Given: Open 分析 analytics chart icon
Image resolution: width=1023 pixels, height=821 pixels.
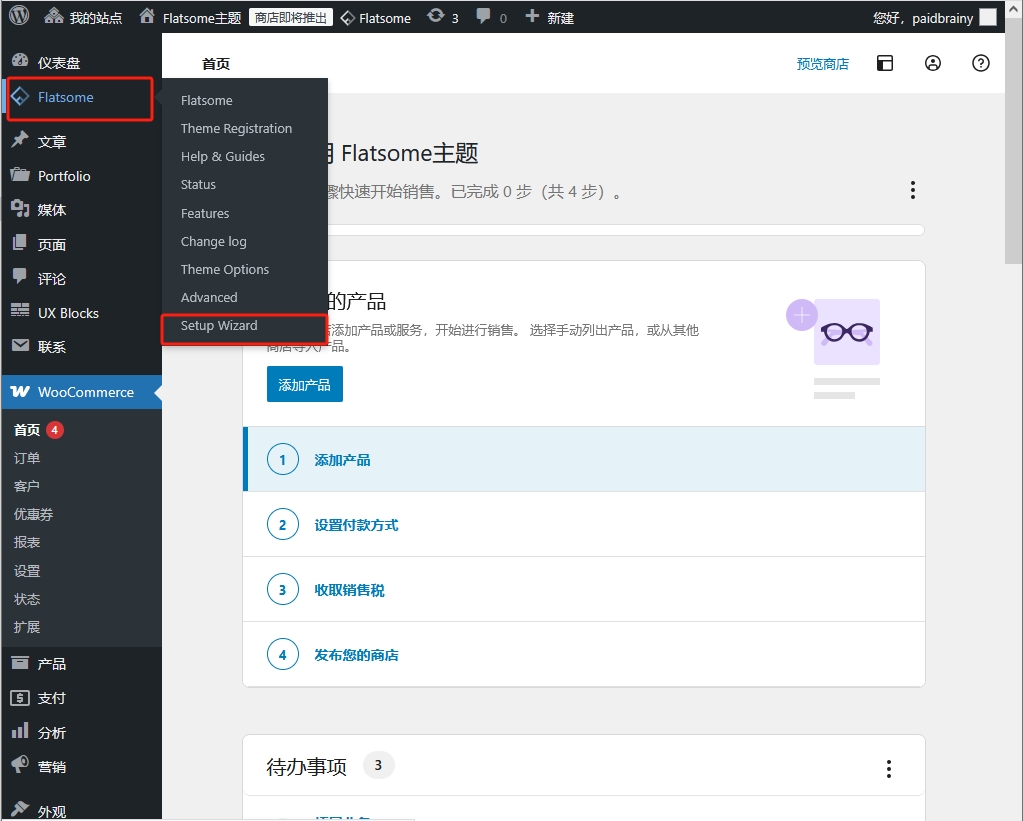Looking at the screenshot, I should point(20,731).
